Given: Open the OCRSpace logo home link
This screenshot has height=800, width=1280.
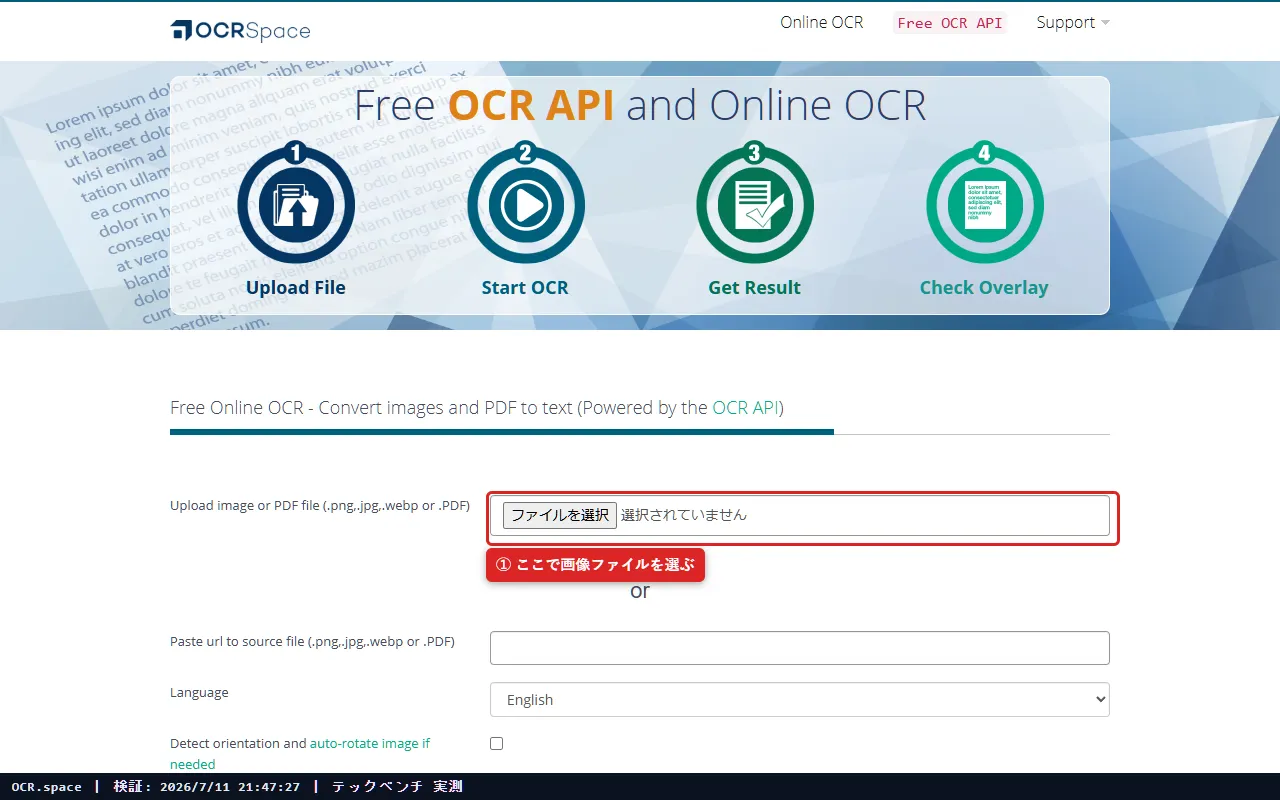Looking at the screenshot, I should 240,31.
